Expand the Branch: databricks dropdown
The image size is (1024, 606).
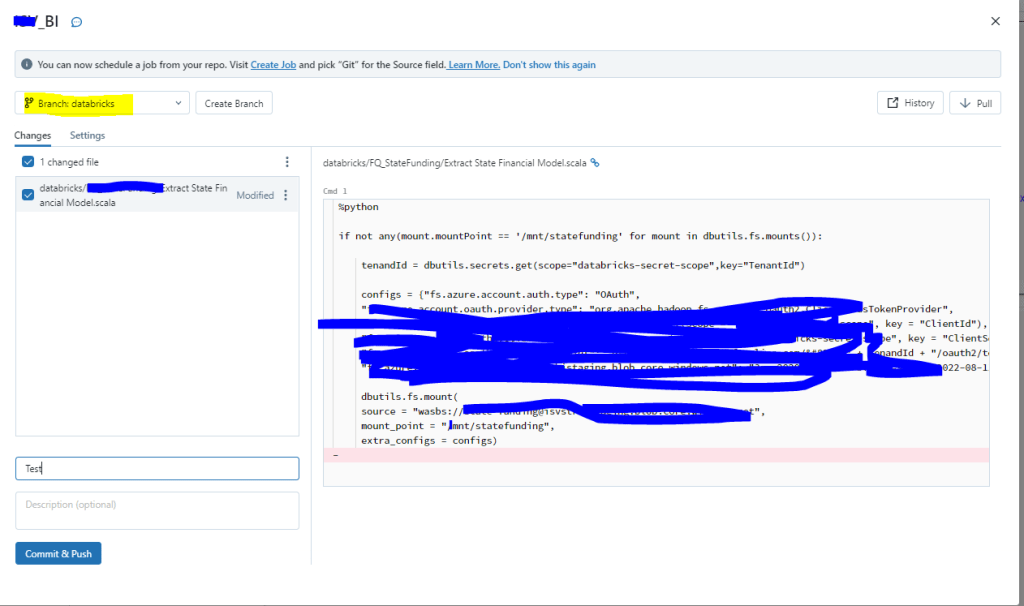(102, 103)
